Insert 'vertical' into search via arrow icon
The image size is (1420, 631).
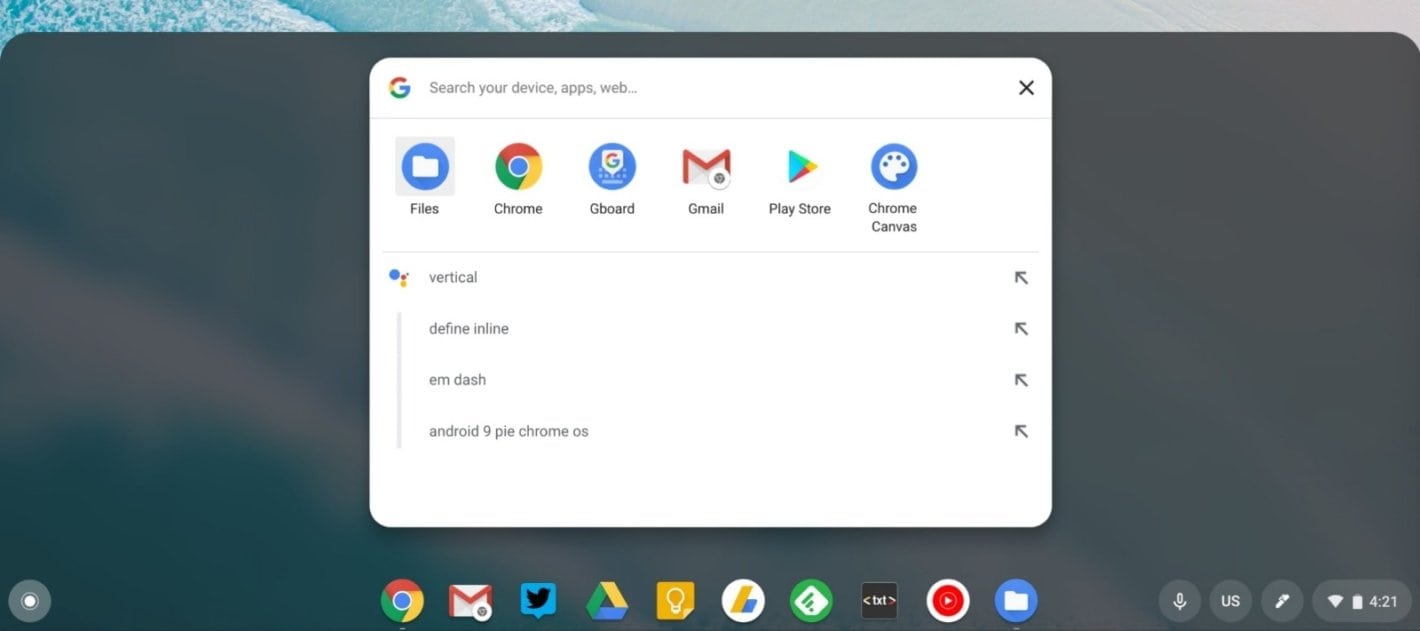point(1021,277)
